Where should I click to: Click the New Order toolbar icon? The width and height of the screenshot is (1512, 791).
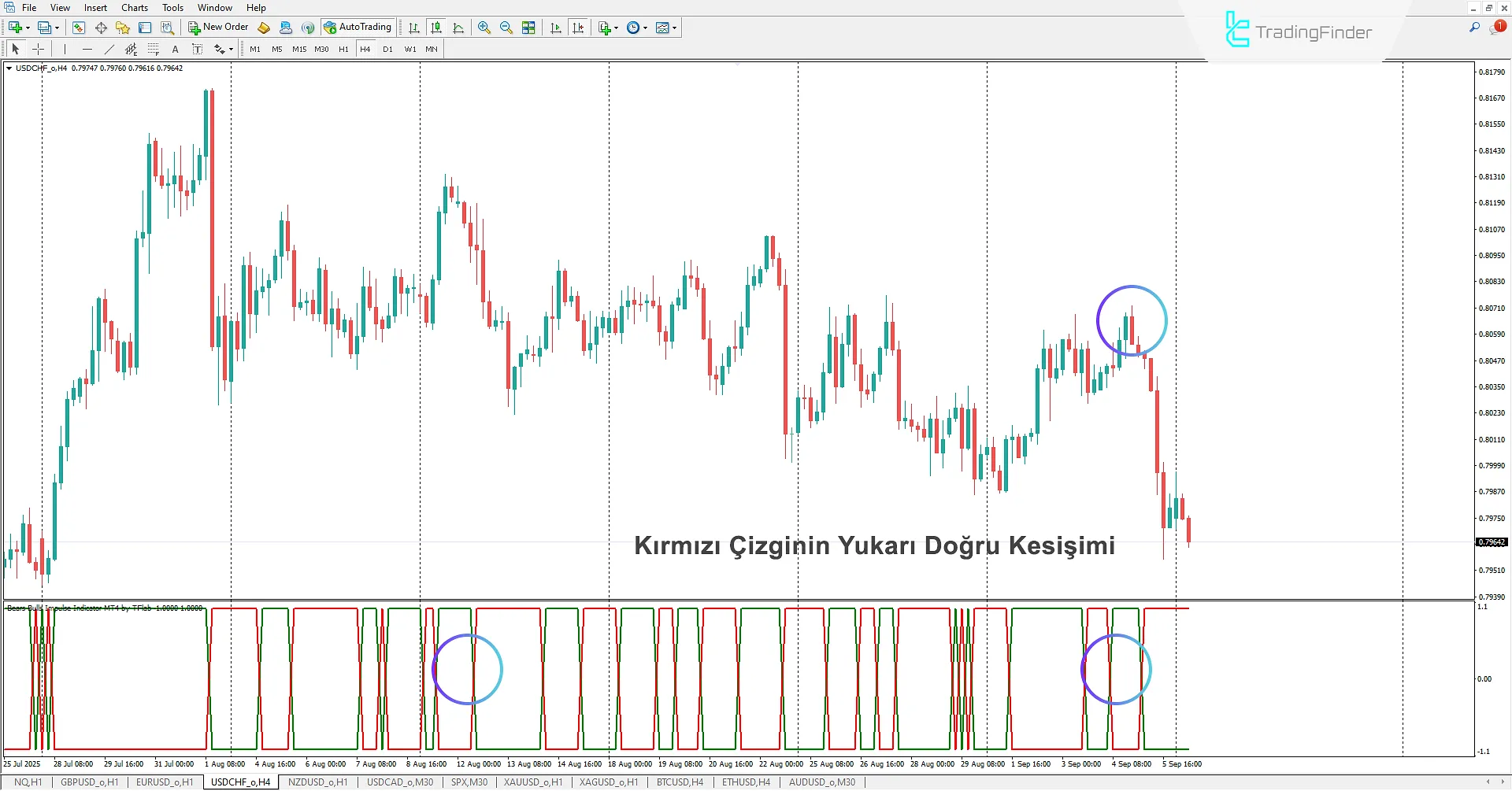pyautogui.click(x=218, y=26)
